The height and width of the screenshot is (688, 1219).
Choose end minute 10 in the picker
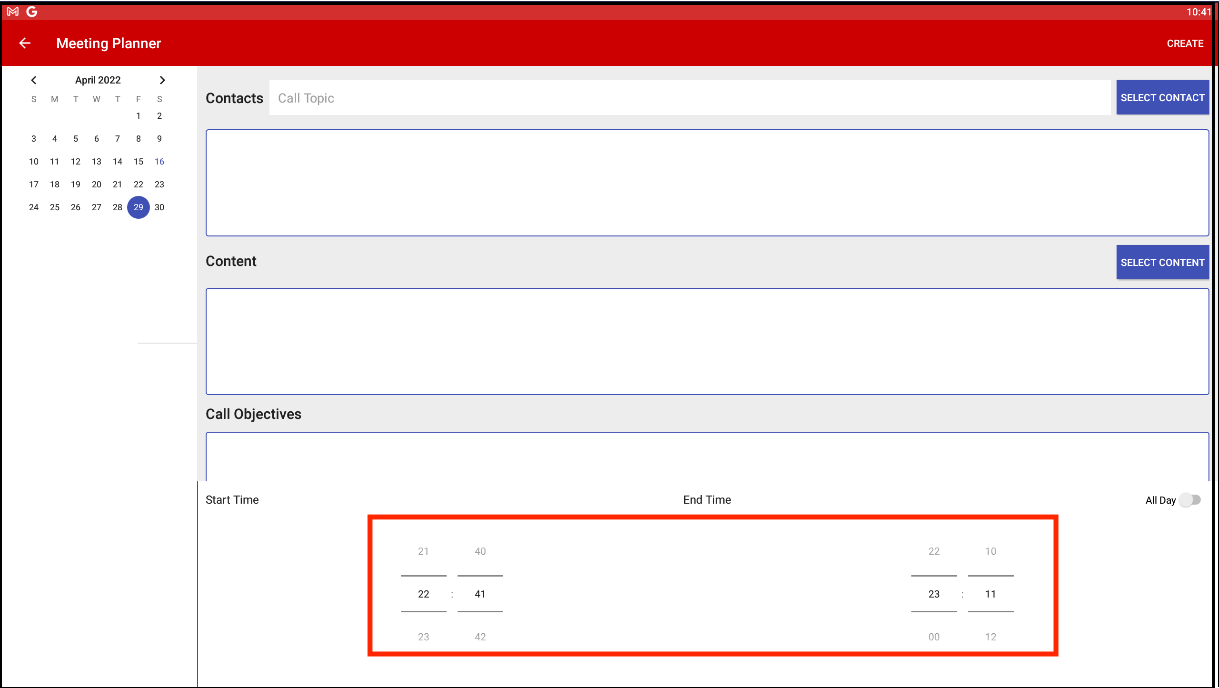990,552
